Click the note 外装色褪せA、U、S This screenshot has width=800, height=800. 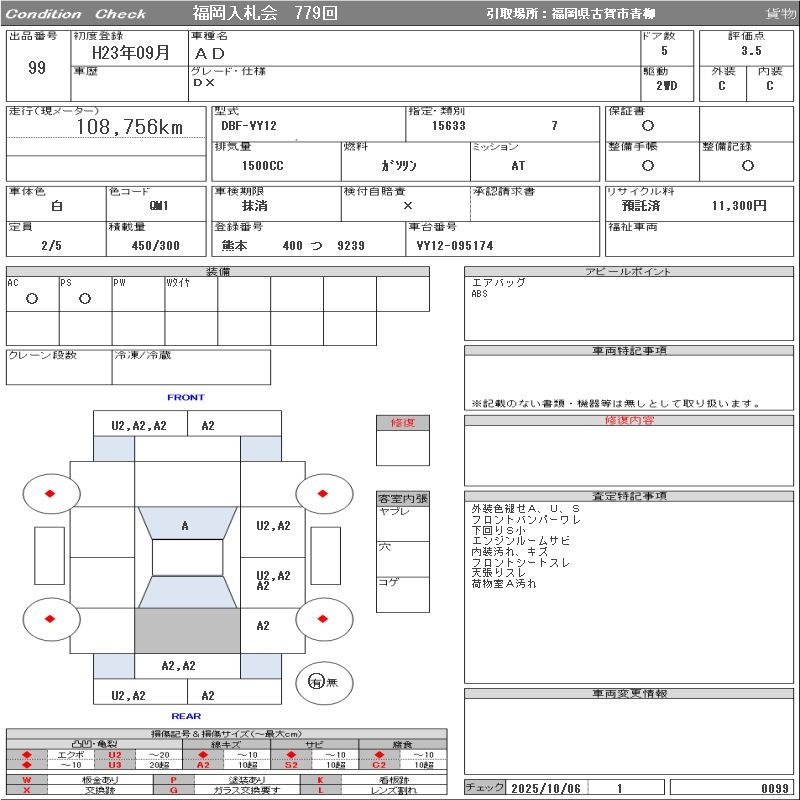(526, 509)
